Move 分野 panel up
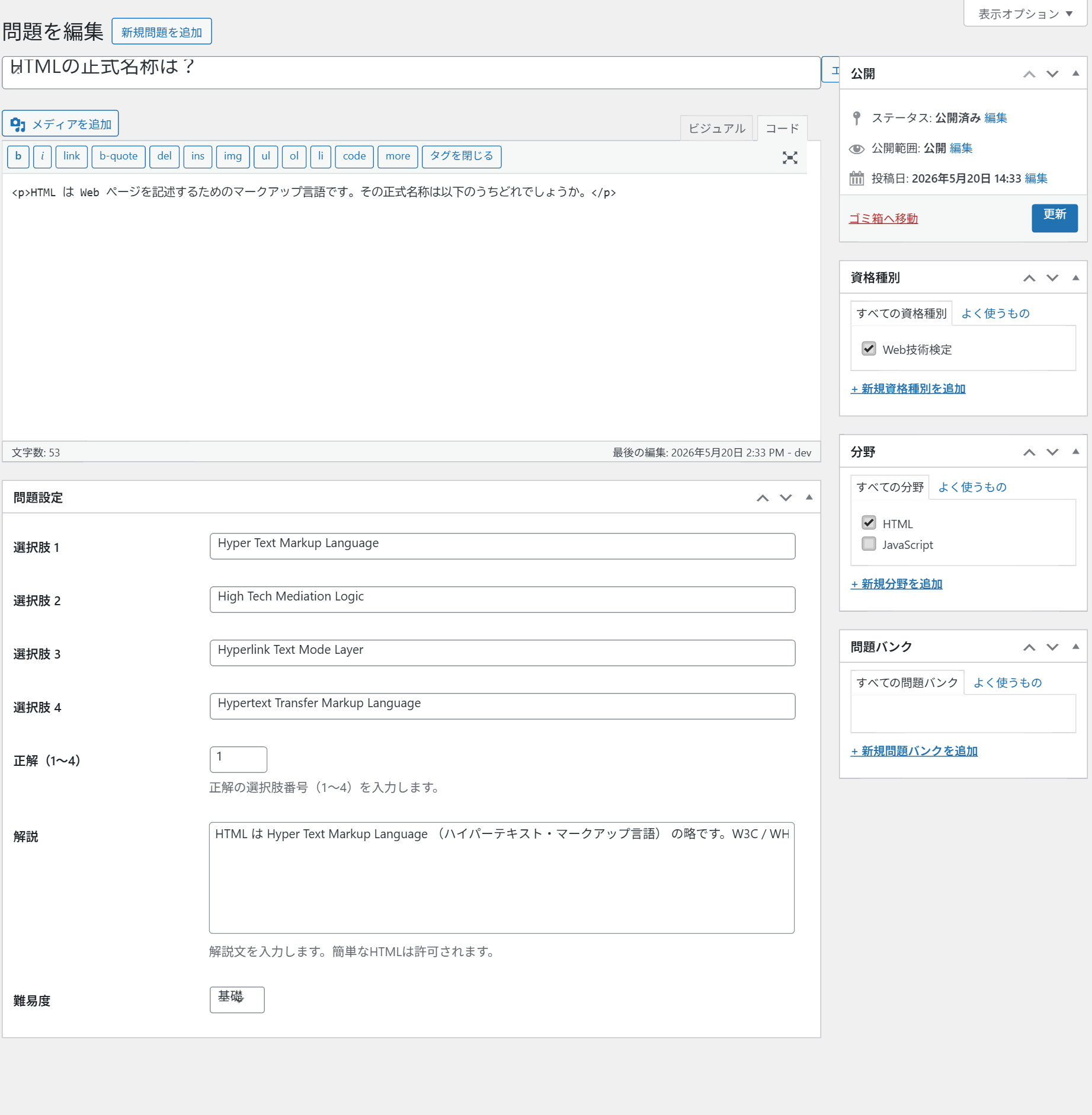Image resolution: width=1092 pixels, height=1115 pixels. click(1029, 452)
